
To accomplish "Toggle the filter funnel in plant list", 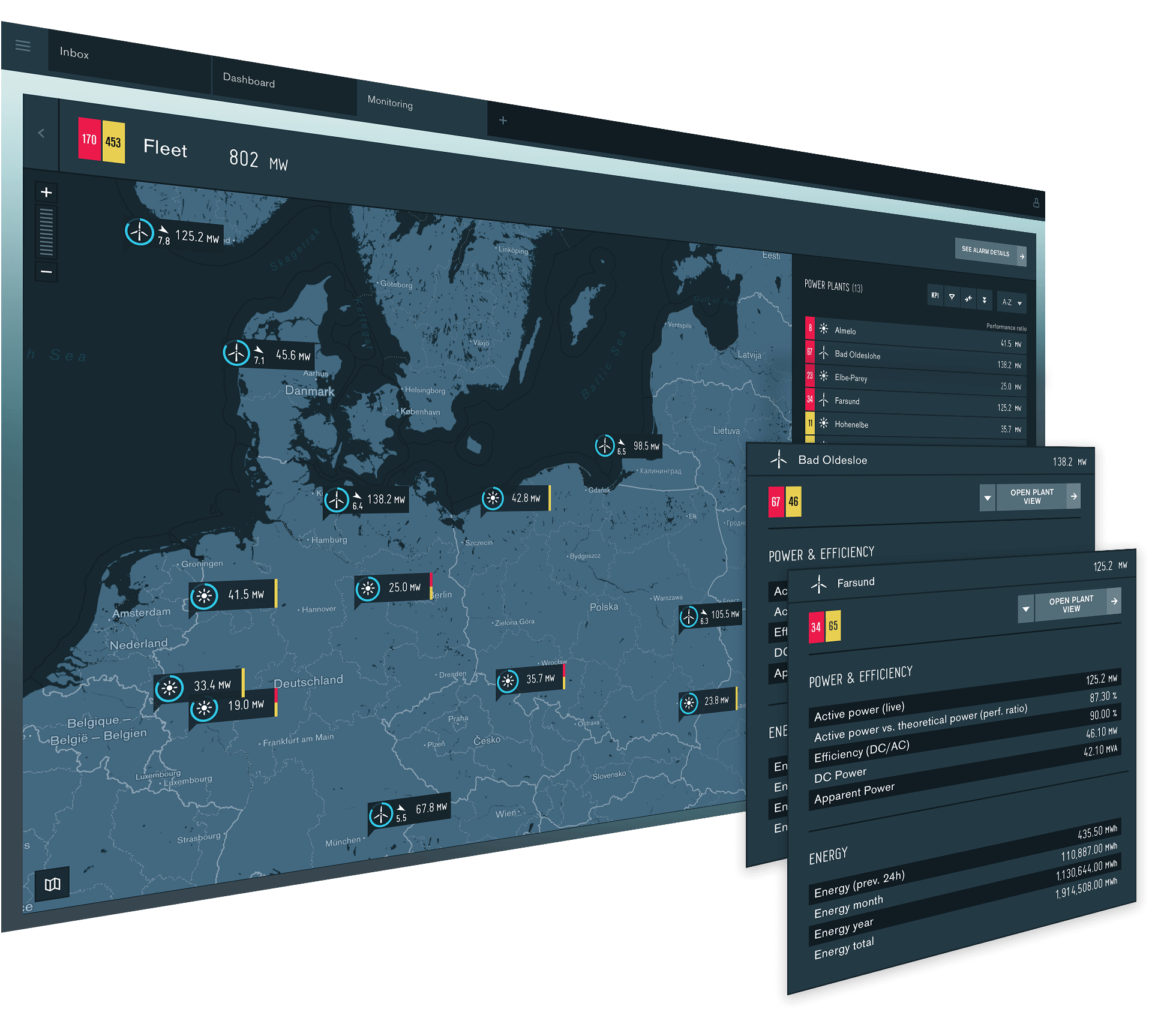I will [x=952, y=296].
